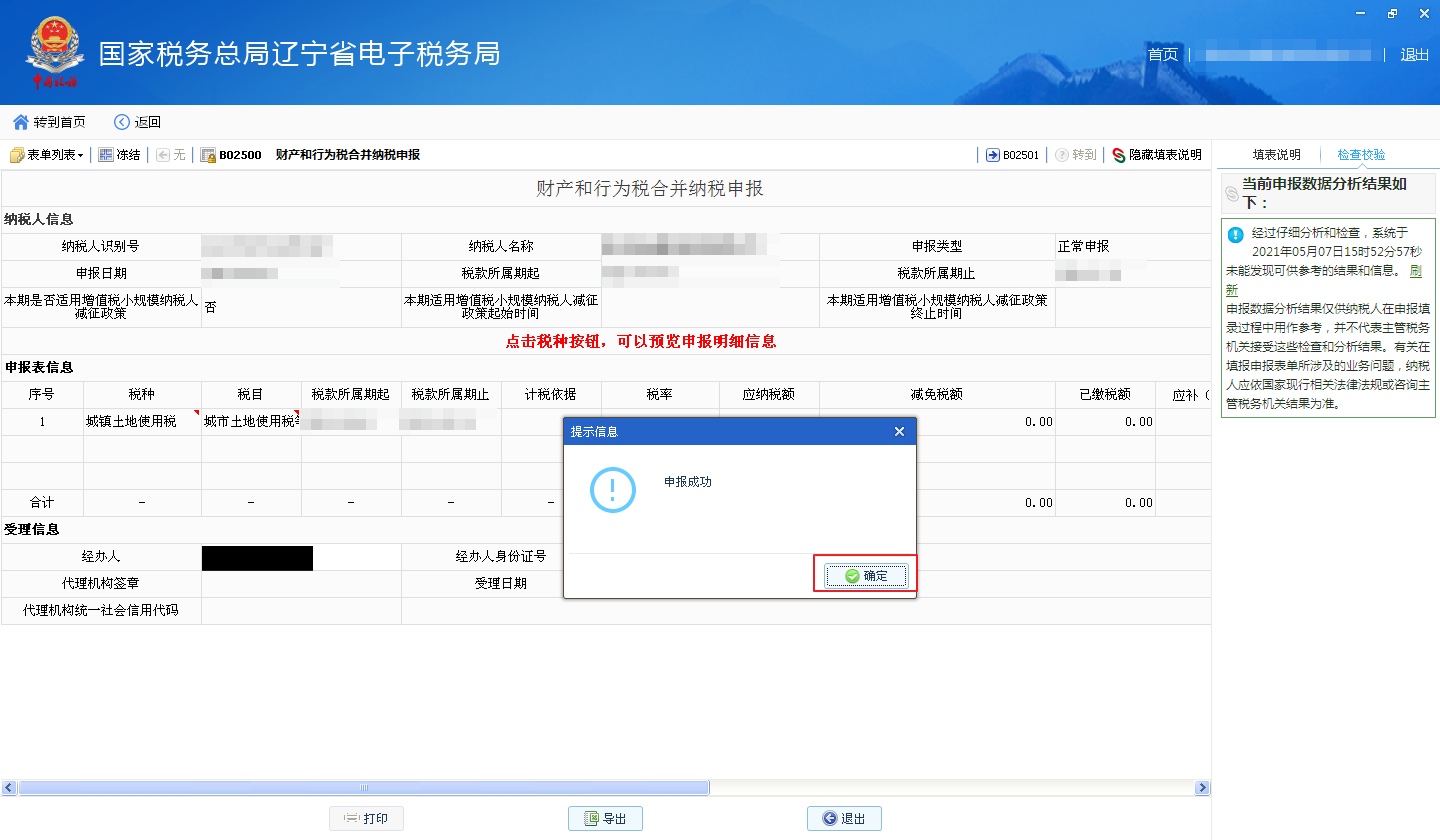Click the 城市土地使用税 tax item cell
Screen dimensions: 1440x840
[x=251, y=422]
